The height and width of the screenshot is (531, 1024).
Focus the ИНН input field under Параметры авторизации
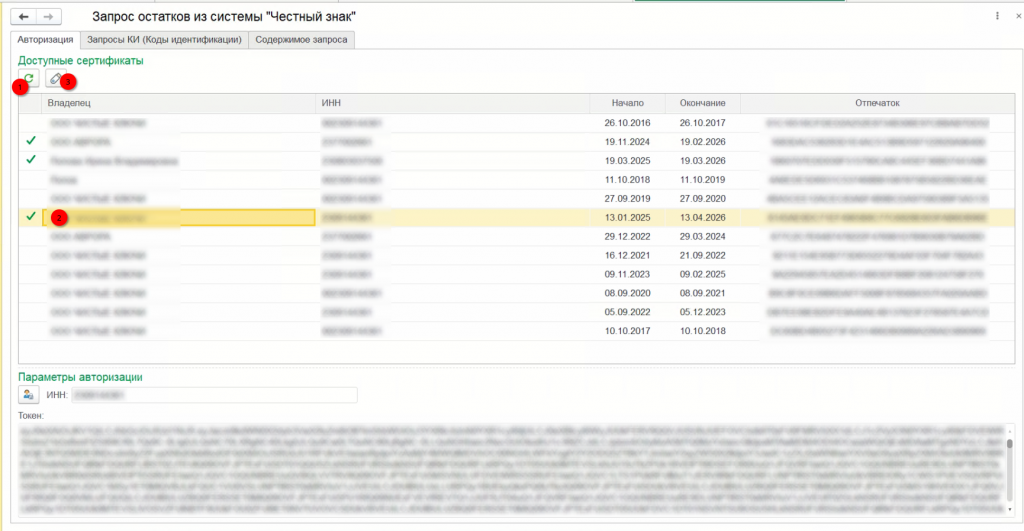point(214,395)
